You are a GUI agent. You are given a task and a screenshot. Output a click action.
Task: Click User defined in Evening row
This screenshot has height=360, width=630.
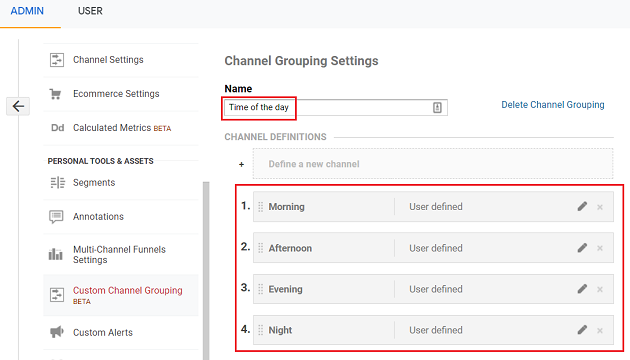[436, 289]
